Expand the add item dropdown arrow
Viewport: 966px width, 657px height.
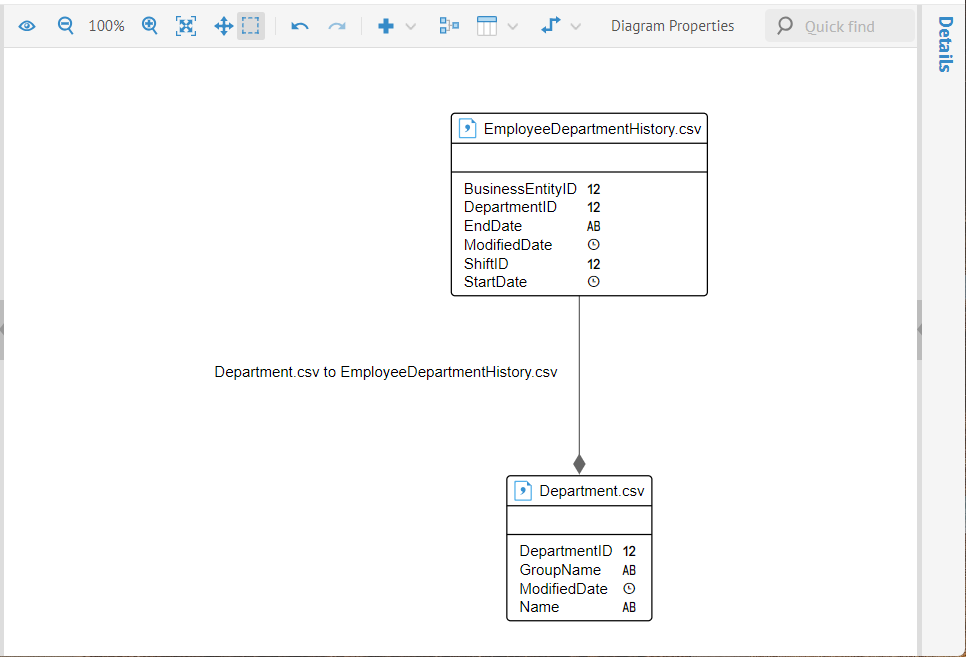pos(410,26)
